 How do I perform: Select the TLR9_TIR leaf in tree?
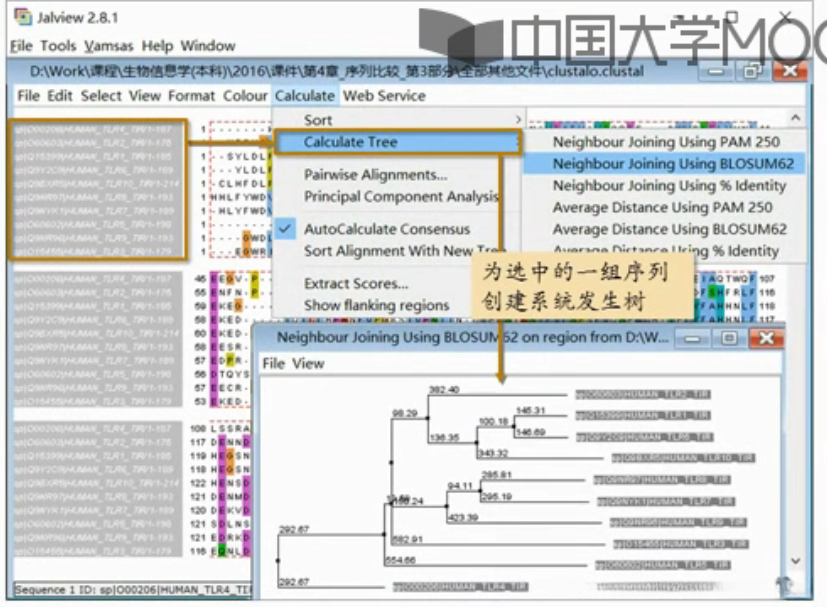[x=678, y=523]
